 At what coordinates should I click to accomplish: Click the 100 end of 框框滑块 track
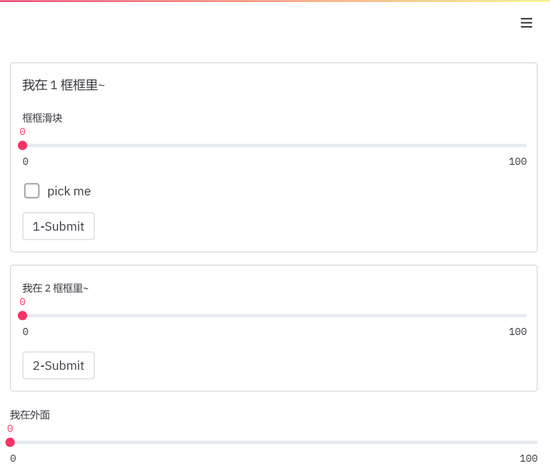pyautogui.click(x=526, y=145)
